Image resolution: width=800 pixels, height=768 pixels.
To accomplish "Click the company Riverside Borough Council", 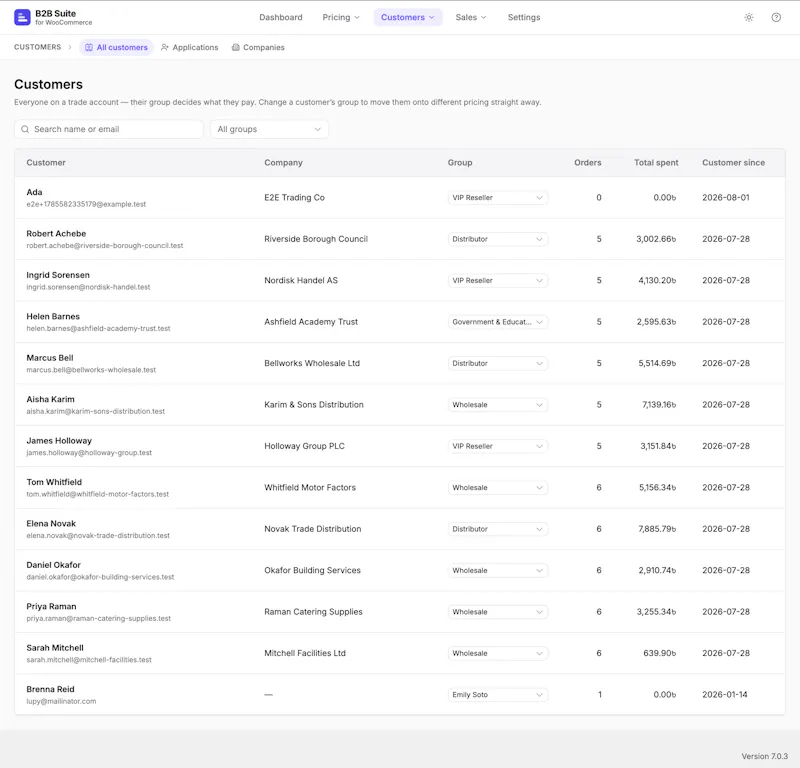I will point(316,239).
